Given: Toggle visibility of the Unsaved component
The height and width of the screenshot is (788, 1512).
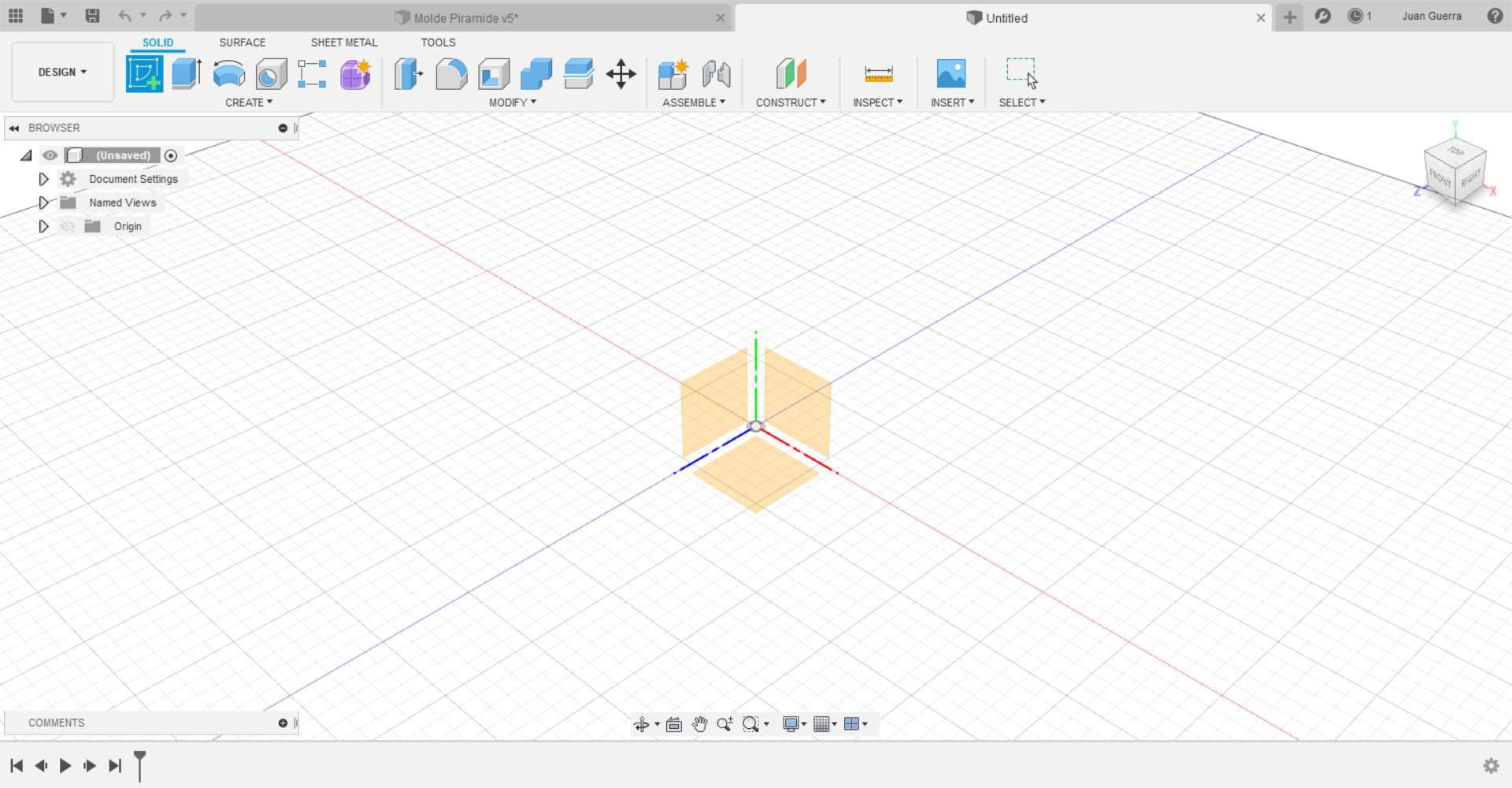Looking at the screenshot, I should pos(50,155).
